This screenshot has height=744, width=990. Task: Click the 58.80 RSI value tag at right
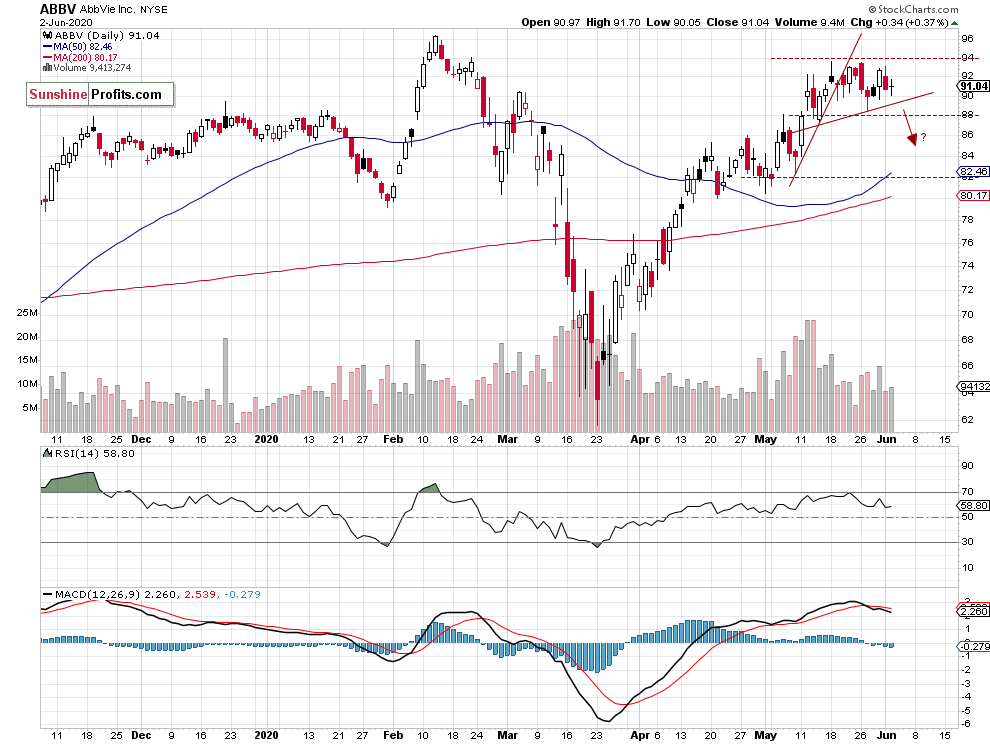[974, 505]
